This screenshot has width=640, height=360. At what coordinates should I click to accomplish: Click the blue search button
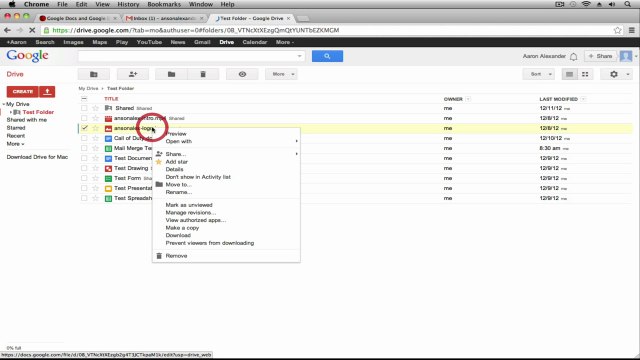coord(327,56)
